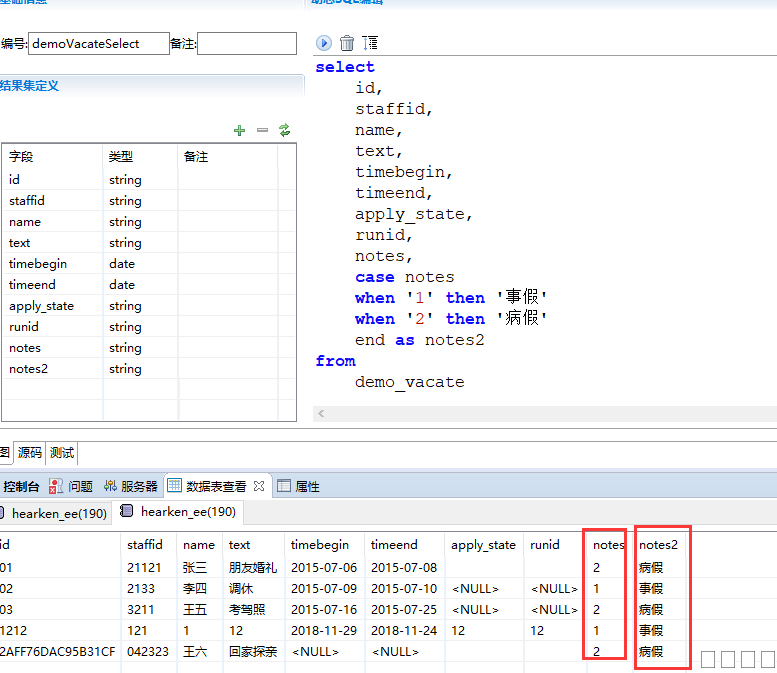Select the id field row
Viewport: 777px width, 673px height.
pos(149,179)
